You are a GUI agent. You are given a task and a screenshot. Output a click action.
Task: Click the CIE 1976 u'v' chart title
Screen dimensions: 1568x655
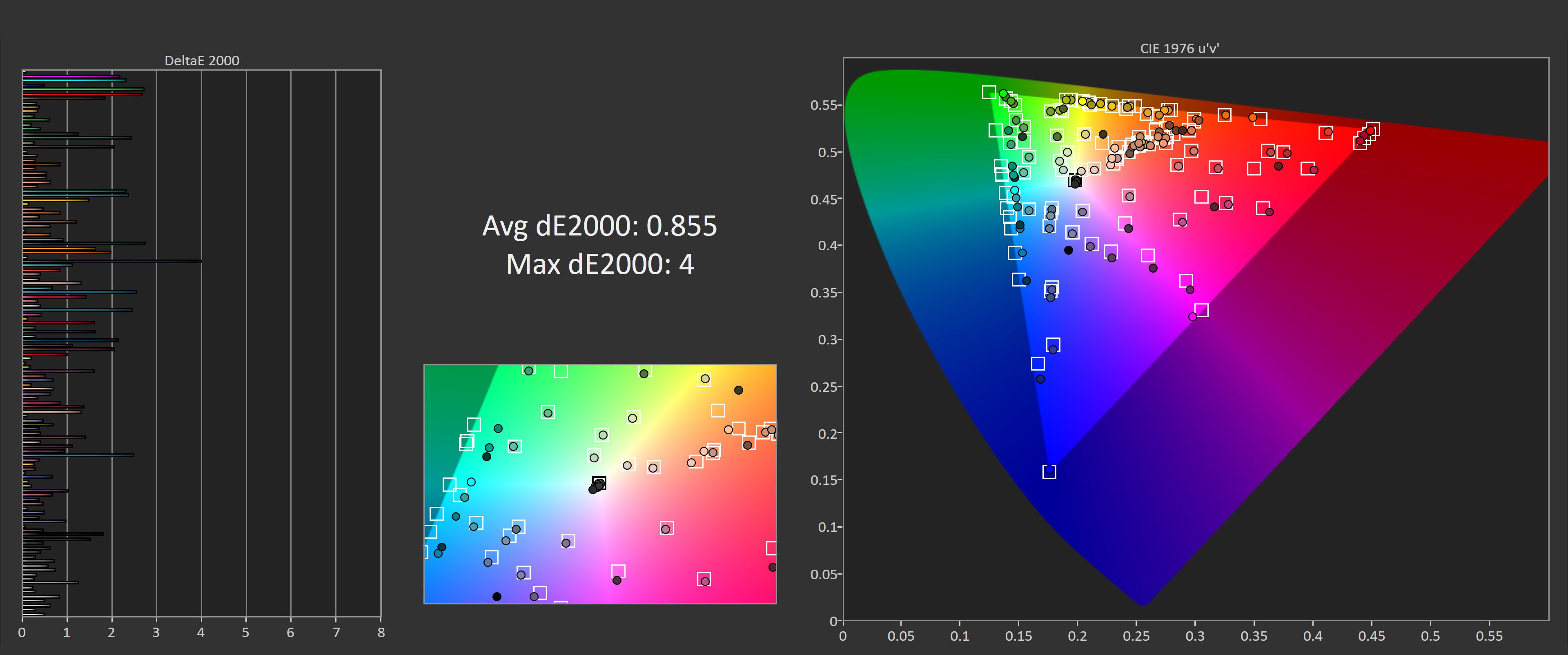(x=1179, y=49)
